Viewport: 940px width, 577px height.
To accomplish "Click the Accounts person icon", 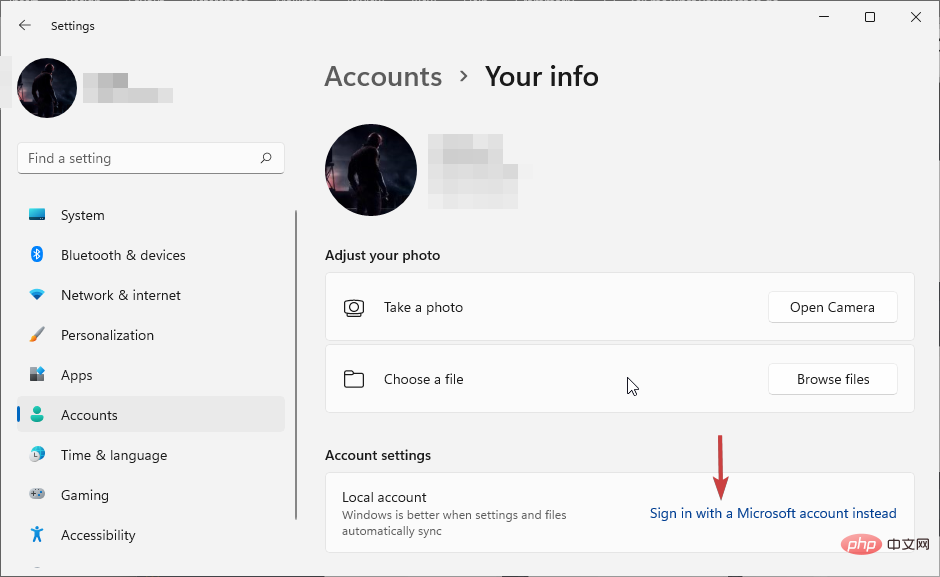I will tap(37, 414).
